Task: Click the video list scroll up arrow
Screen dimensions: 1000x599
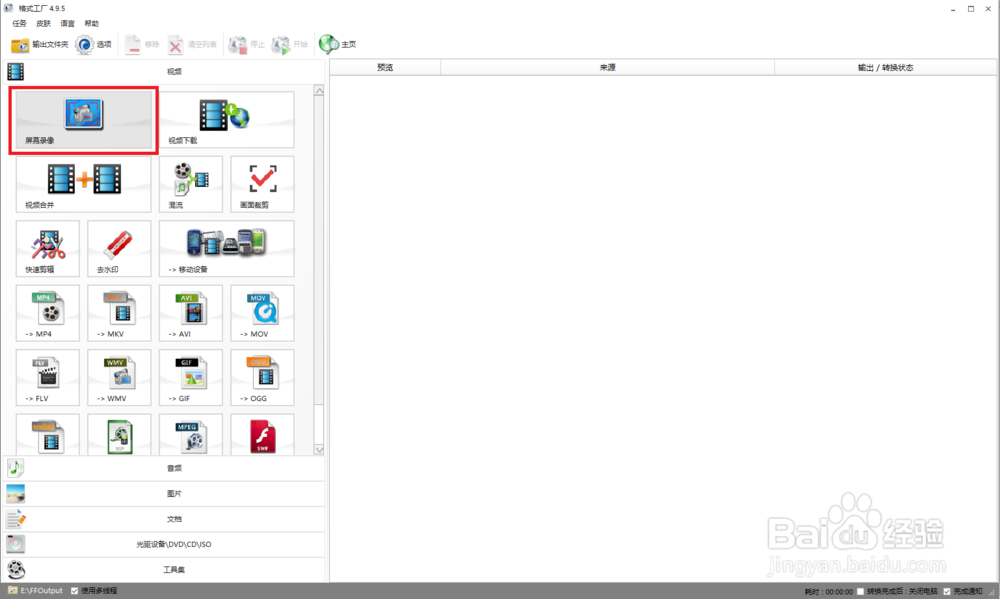Action: [320, 91]
